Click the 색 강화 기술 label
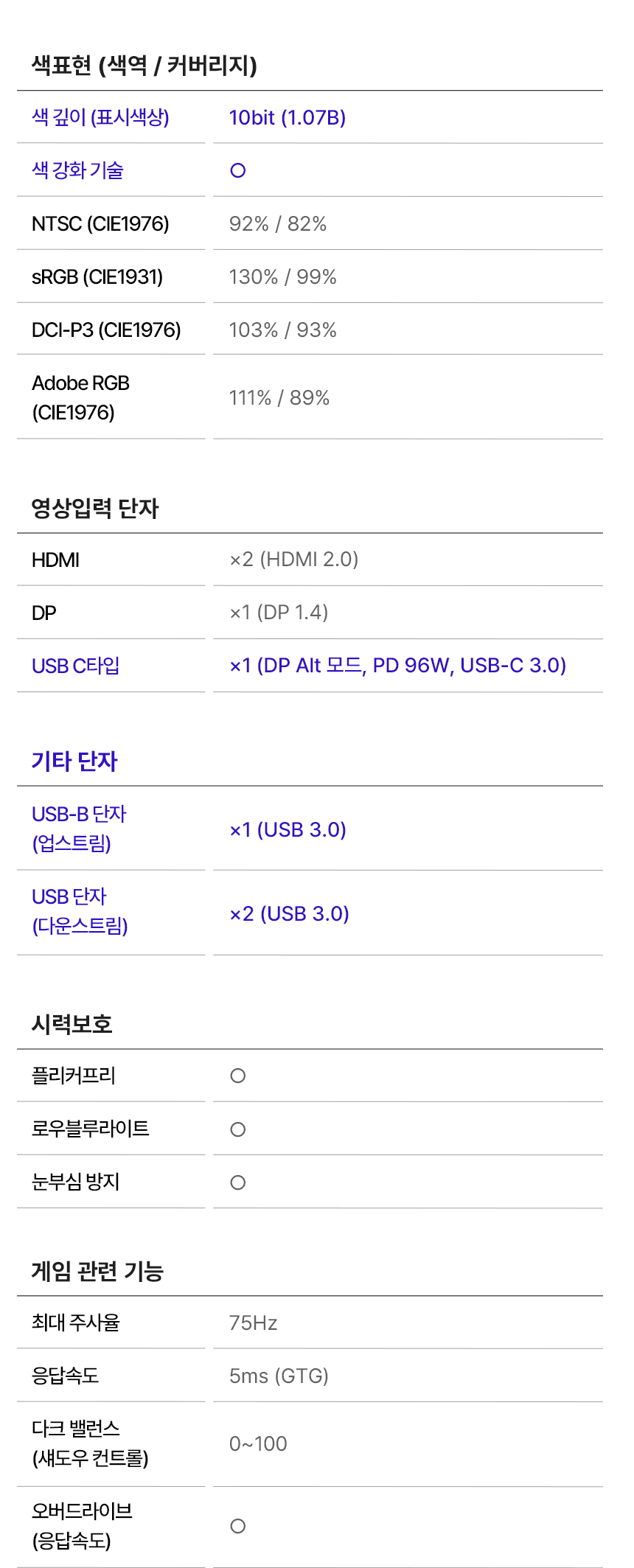Viewport: 634px width, 1568px height. 77,170
